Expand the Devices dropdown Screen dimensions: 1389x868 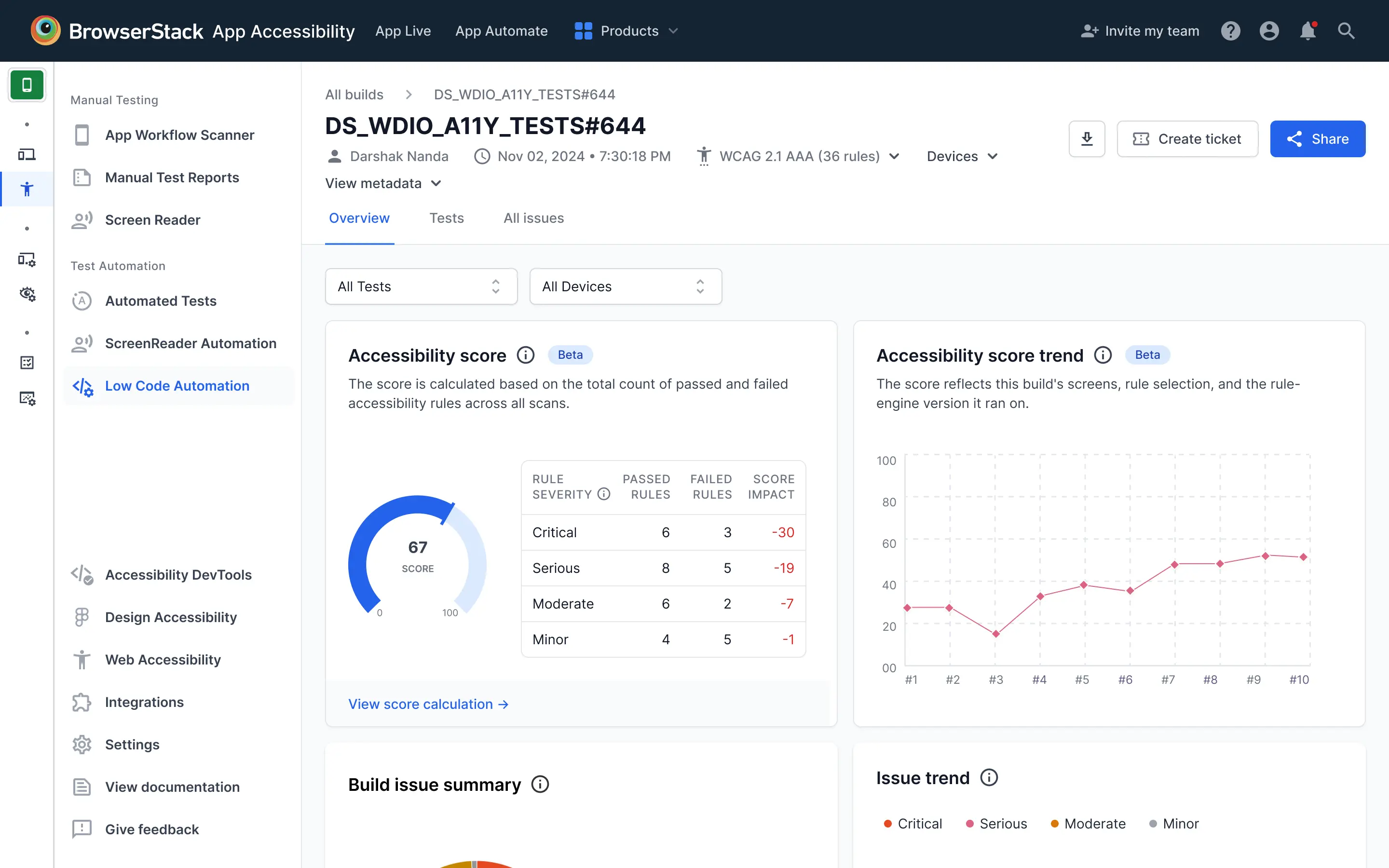963,156
